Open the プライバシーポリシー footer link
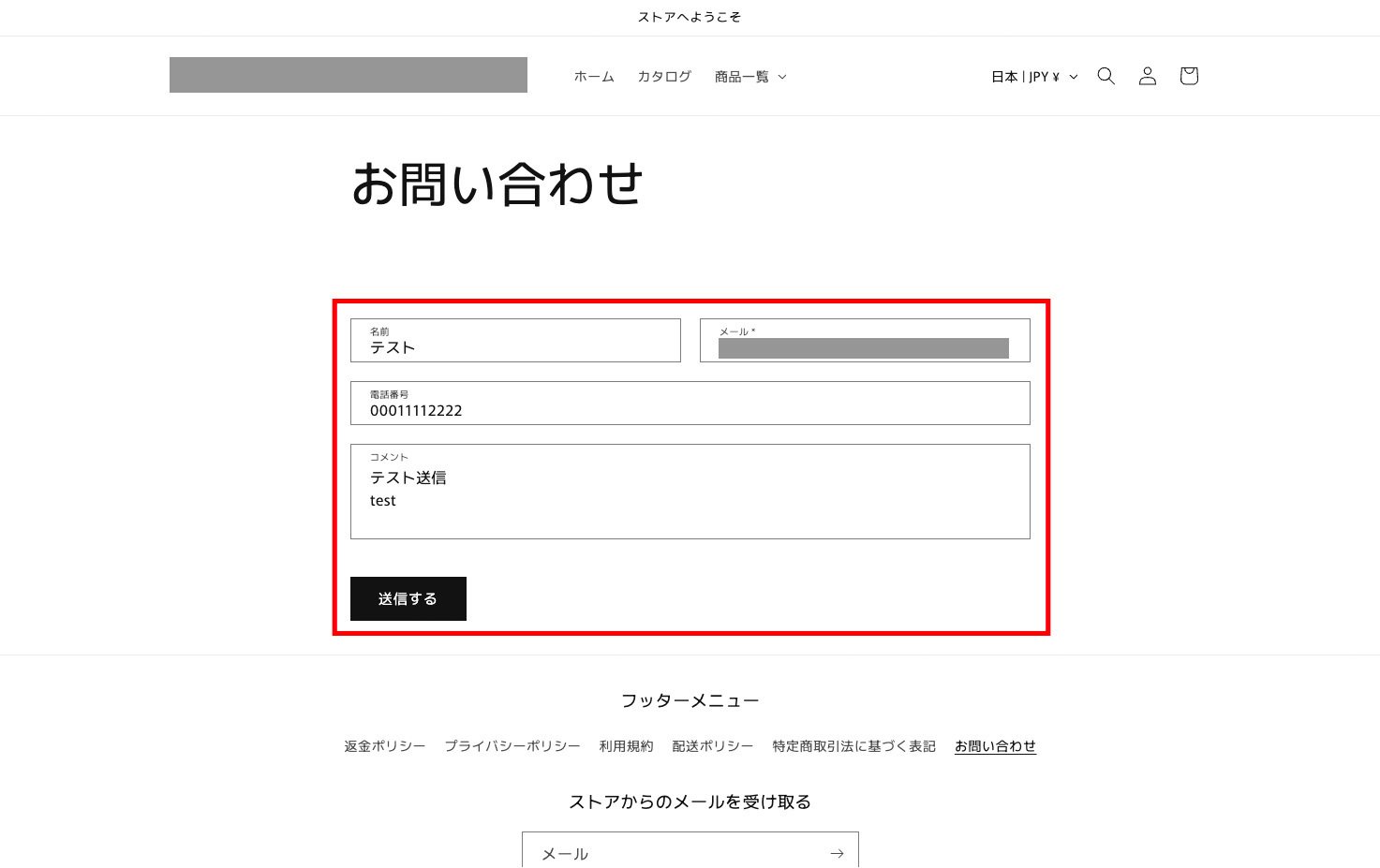The image size is (1380, 868). [512, 745]
